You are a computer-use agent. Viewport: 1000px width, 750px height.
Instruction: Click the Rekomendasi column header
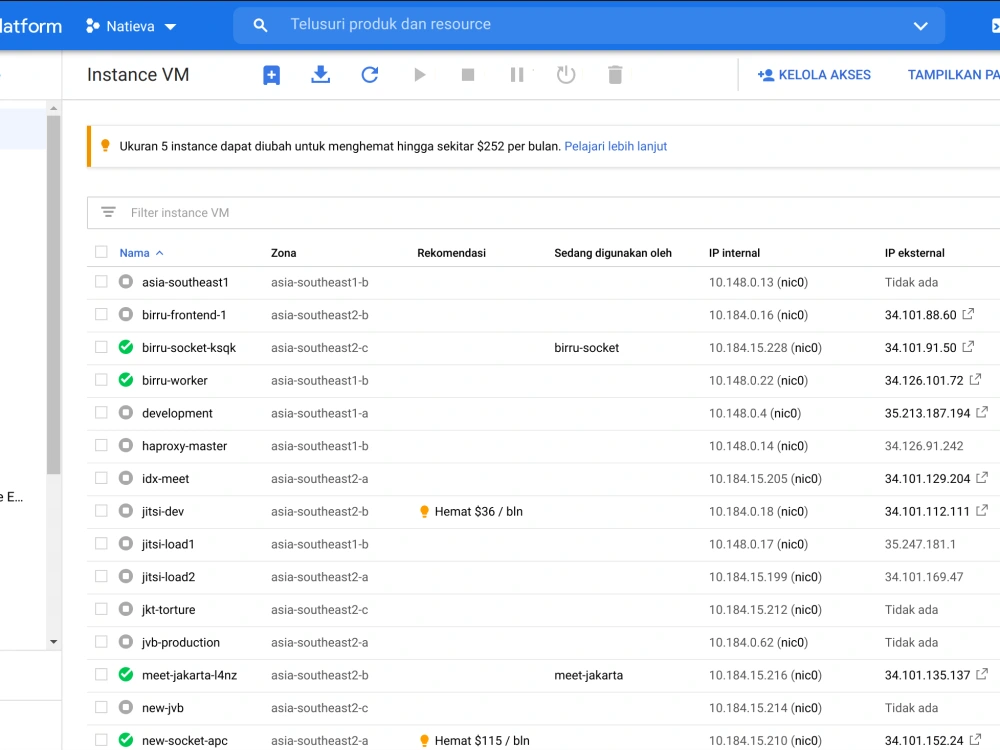click(451, 253)
